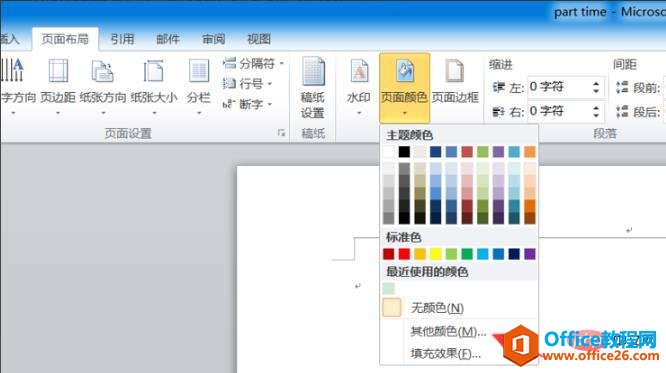Screen dimensions: 666x373
Task: Click the Line Numbers (行号) icon
Action: point(230,84)
